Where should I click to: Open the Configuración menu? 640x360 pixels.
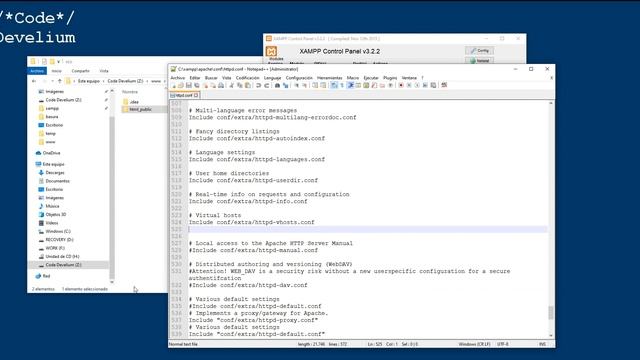[299, 78]
